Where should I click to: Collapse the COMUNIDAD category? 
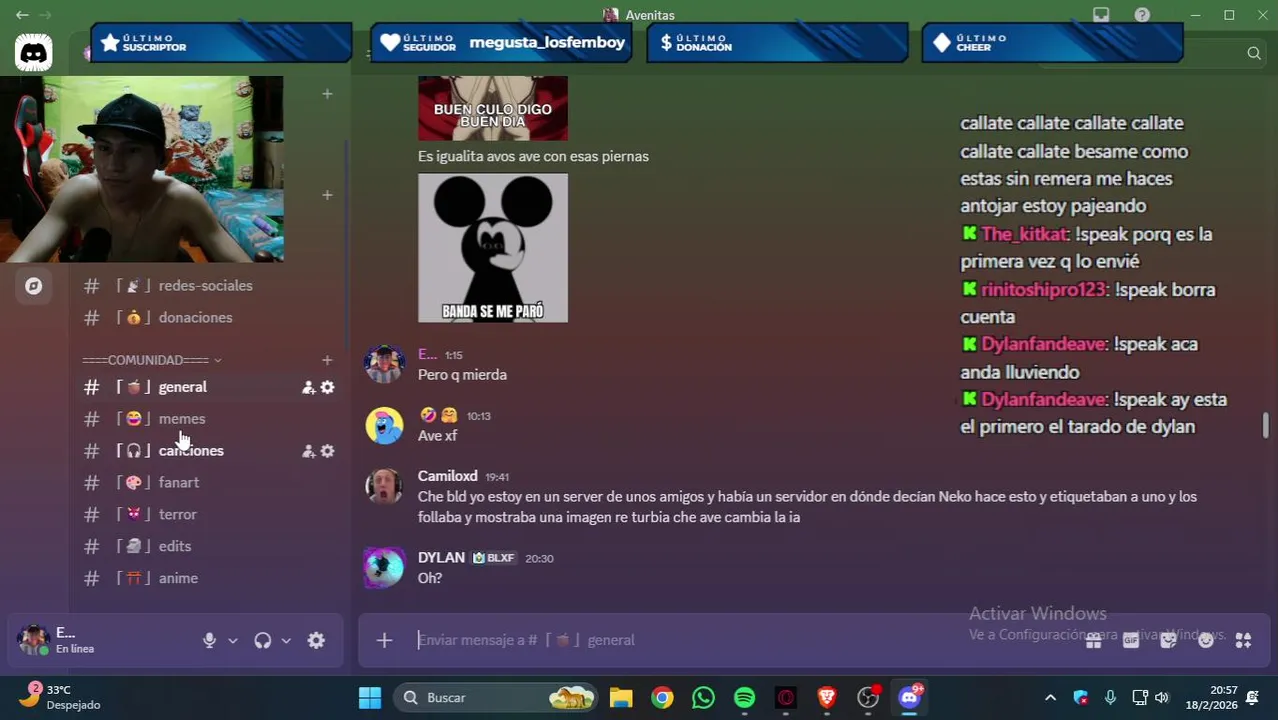pos(152,360)
